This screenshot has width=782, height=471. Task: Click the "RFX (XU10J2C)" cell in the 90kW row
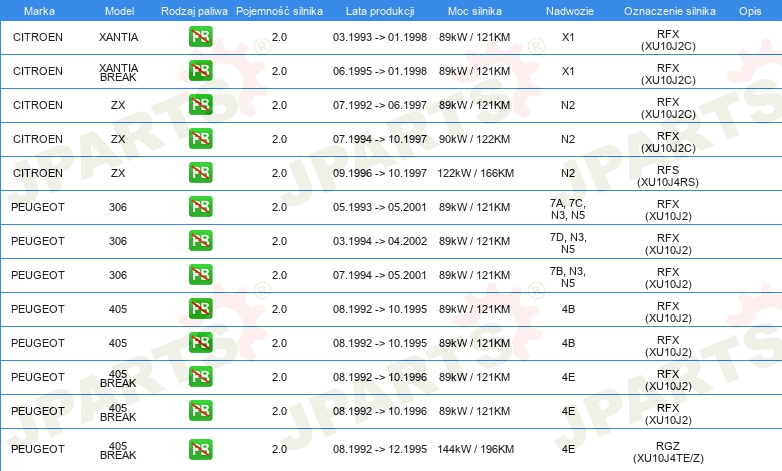tap(668, 142)
